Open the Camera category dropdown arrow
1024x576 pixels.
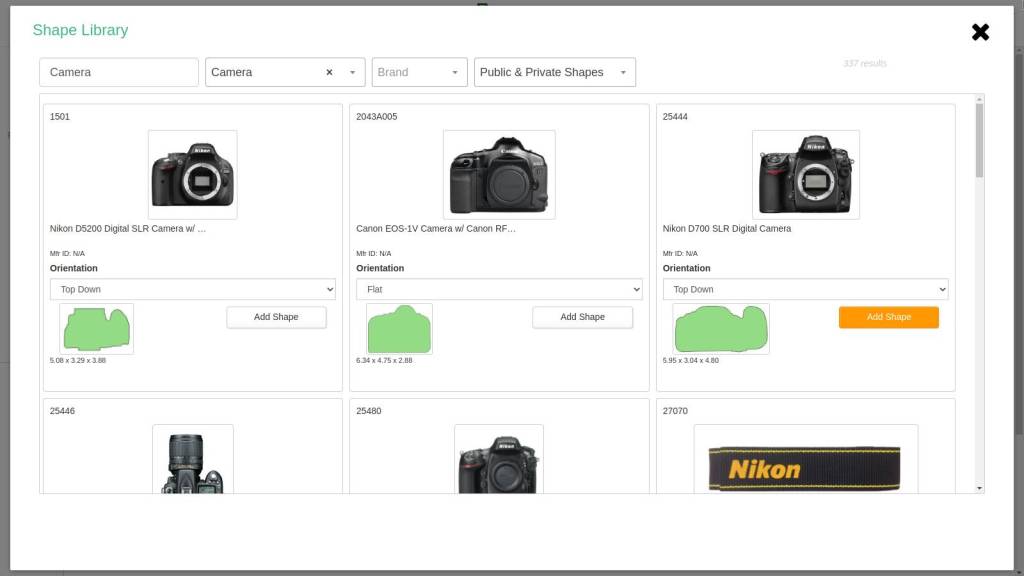pyautogui.click(x=353, y=72)
